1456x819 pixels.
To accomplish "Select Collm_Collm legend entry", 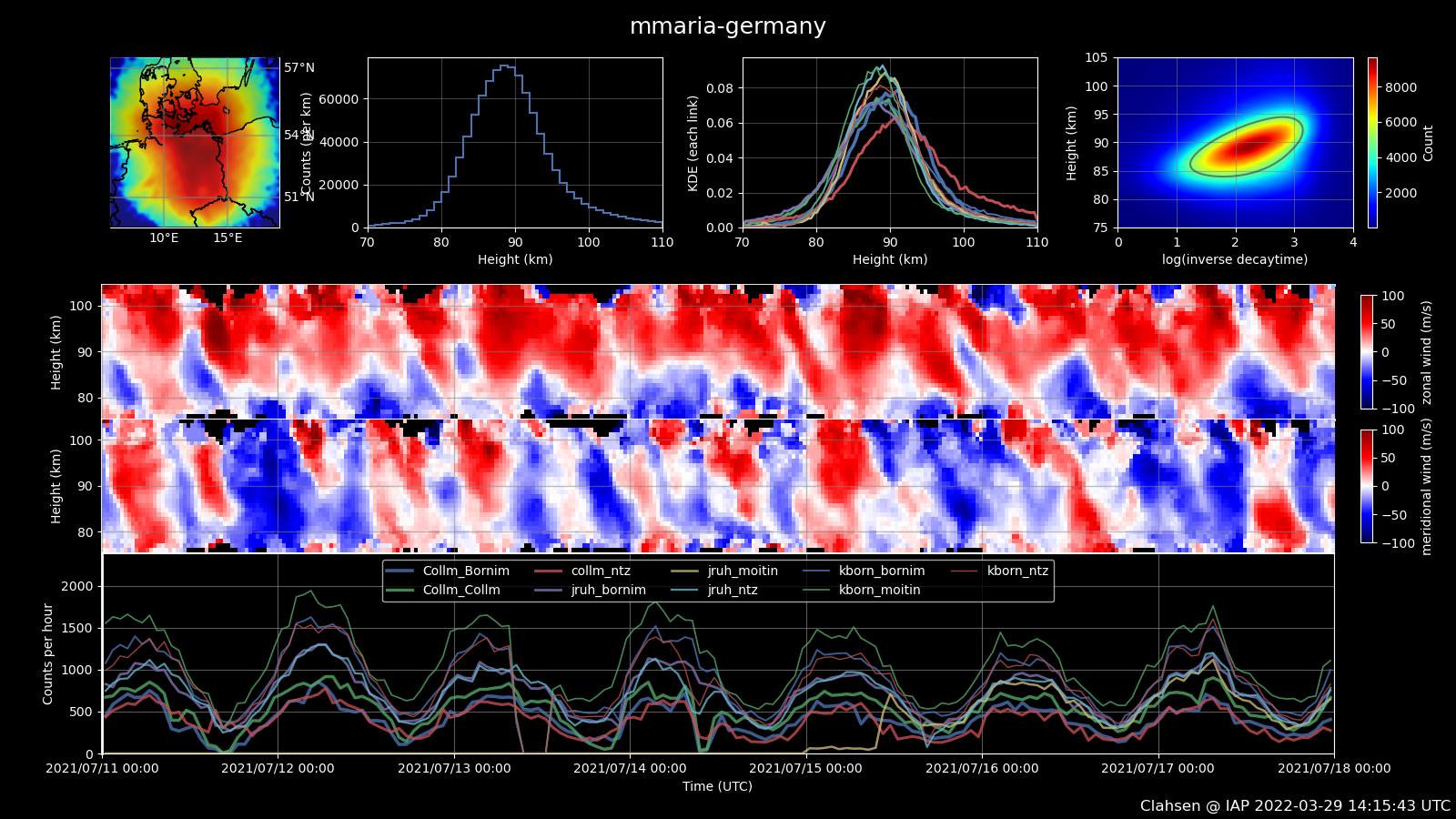I will pyautogui.click(x=443, y=590).
